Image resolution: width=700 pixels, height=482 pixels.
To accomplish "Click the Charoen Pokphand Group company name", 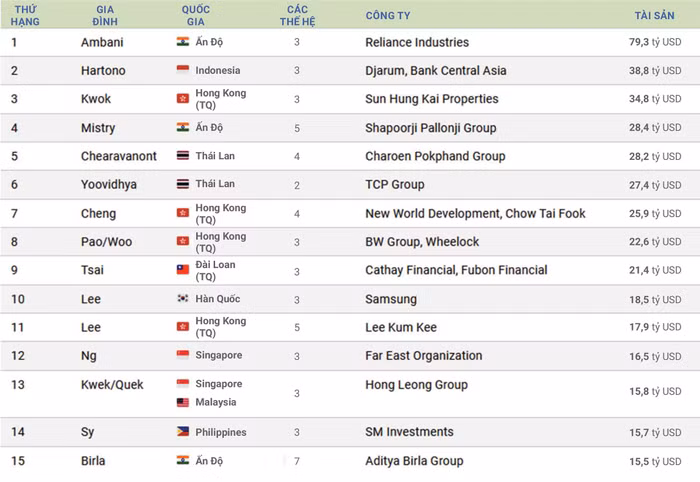I will [435, 156].
